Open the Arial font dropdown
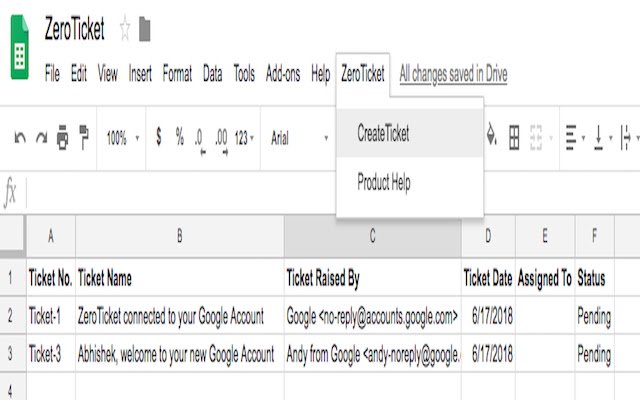The height and width of the screenshot is (400, 640). [299, 138]
